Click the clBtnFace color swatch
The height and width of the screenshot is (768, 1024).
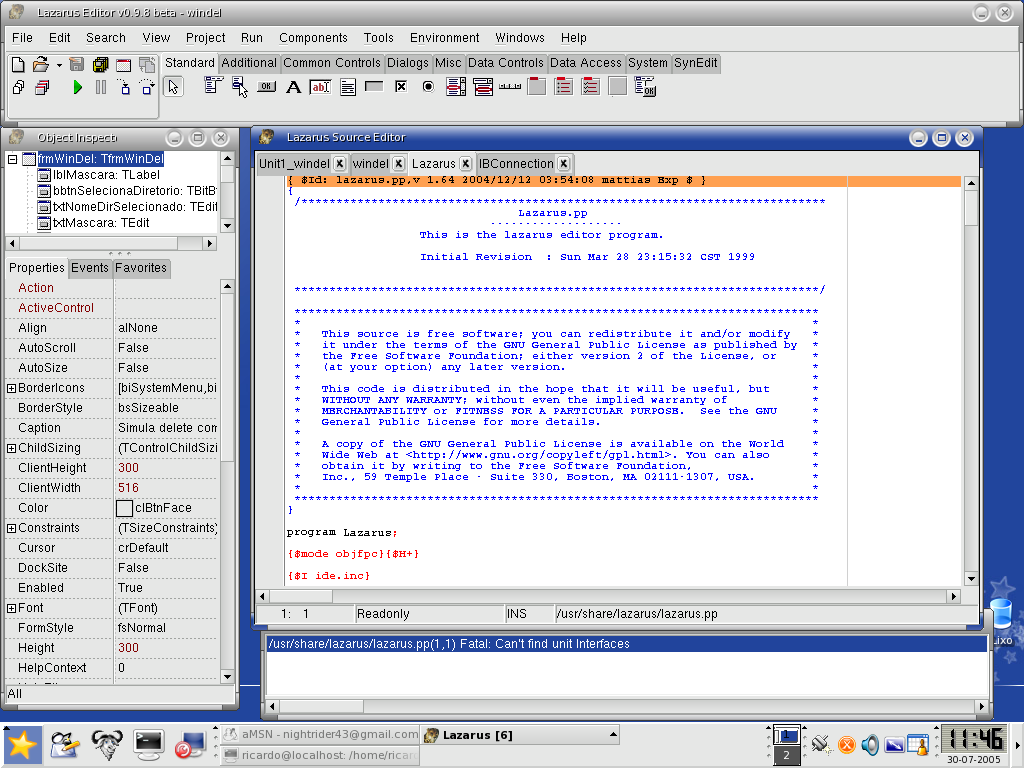[x=124, y=508]
